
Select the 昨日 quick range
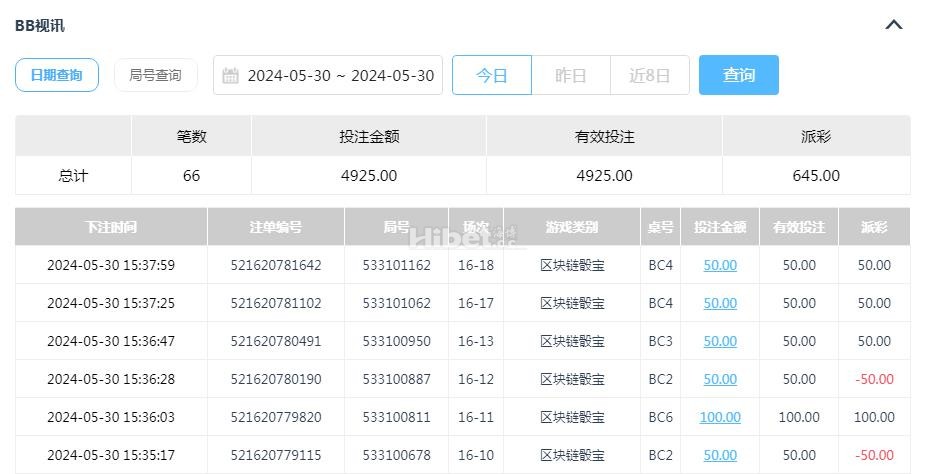[571, 75]
